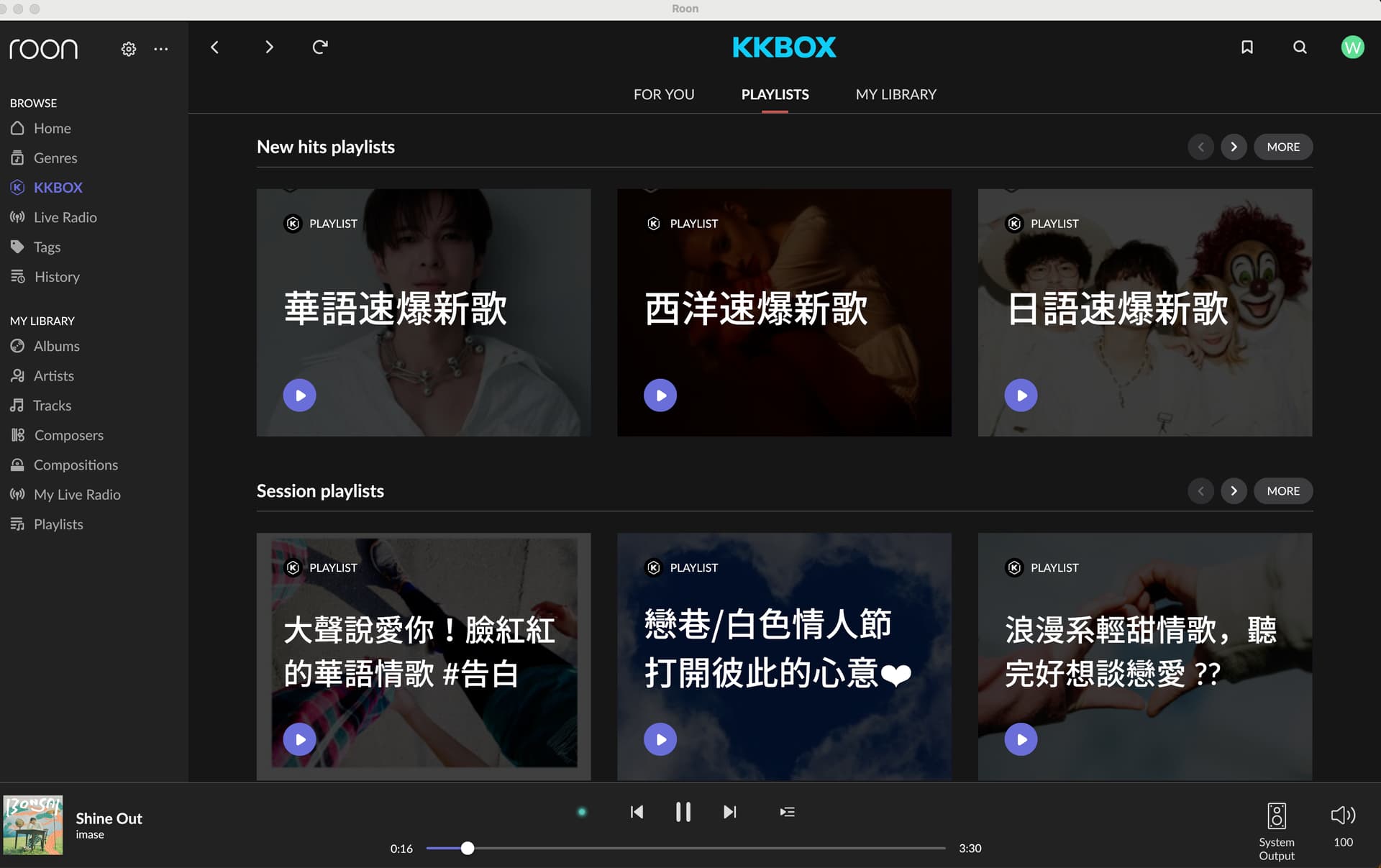The image size is (1381, 868).
Task: Advance New hits playlists with right chevron
Action: click(1234, 147)
